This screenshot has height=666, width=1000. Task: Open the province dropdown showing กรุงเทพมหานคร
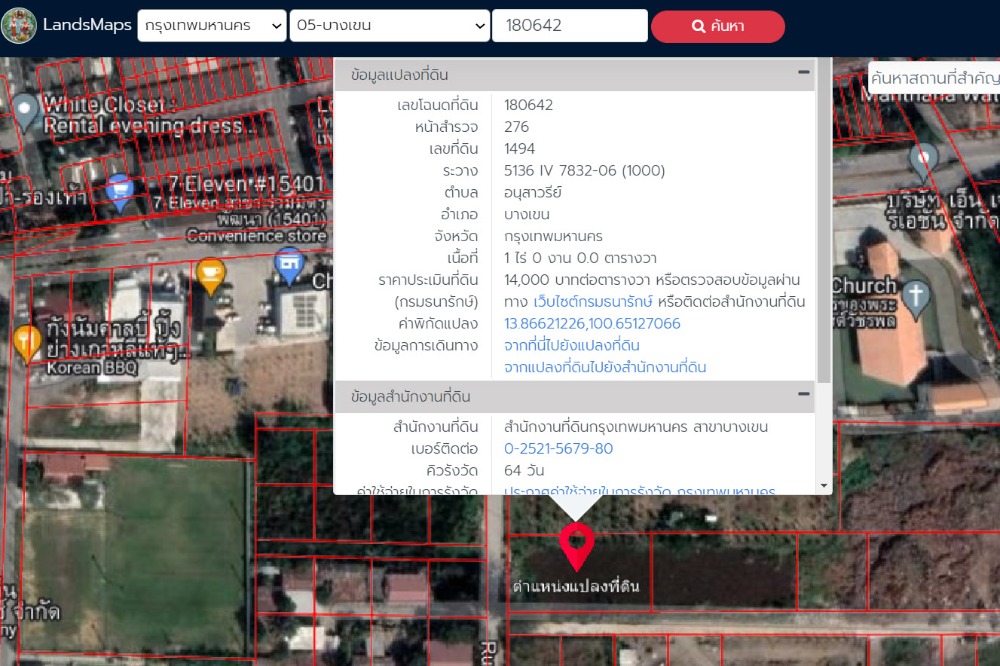click(x=212, y=26)
